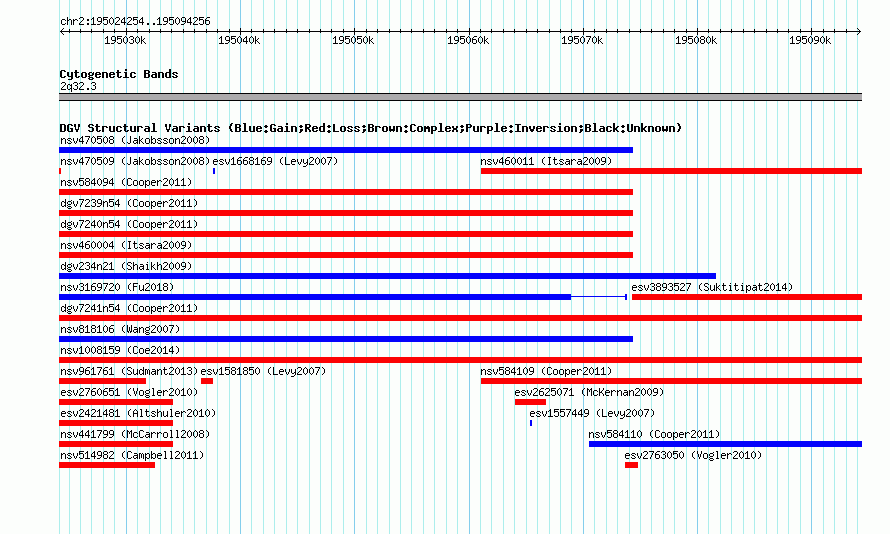The width and height of the screenshot is (890, 534).
Task: Click the red bar of nsv514982
Action: pyautogui.click(x=107, y=465)
